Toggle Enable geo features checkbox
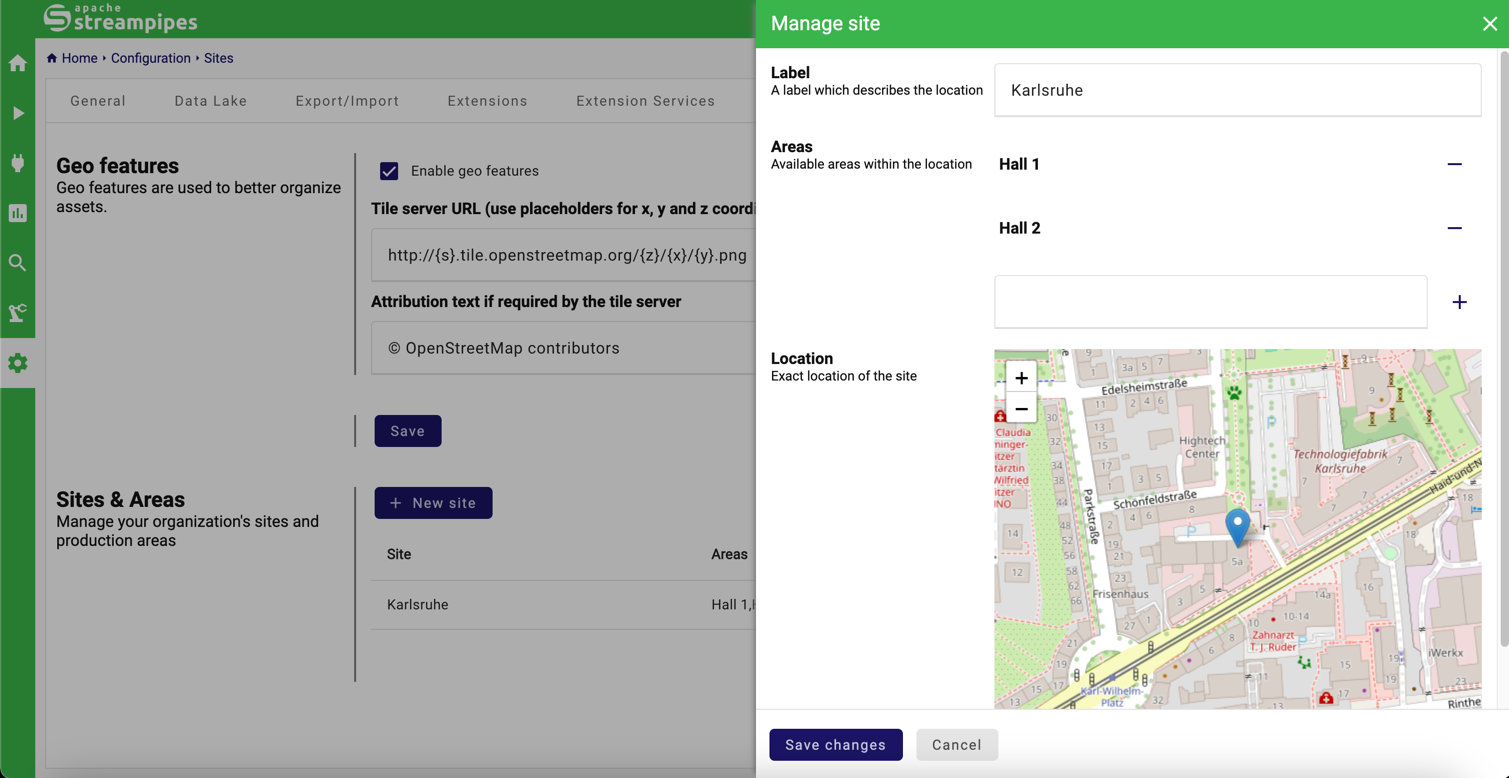Screen dimensions: 1509x778 (389, 171)
